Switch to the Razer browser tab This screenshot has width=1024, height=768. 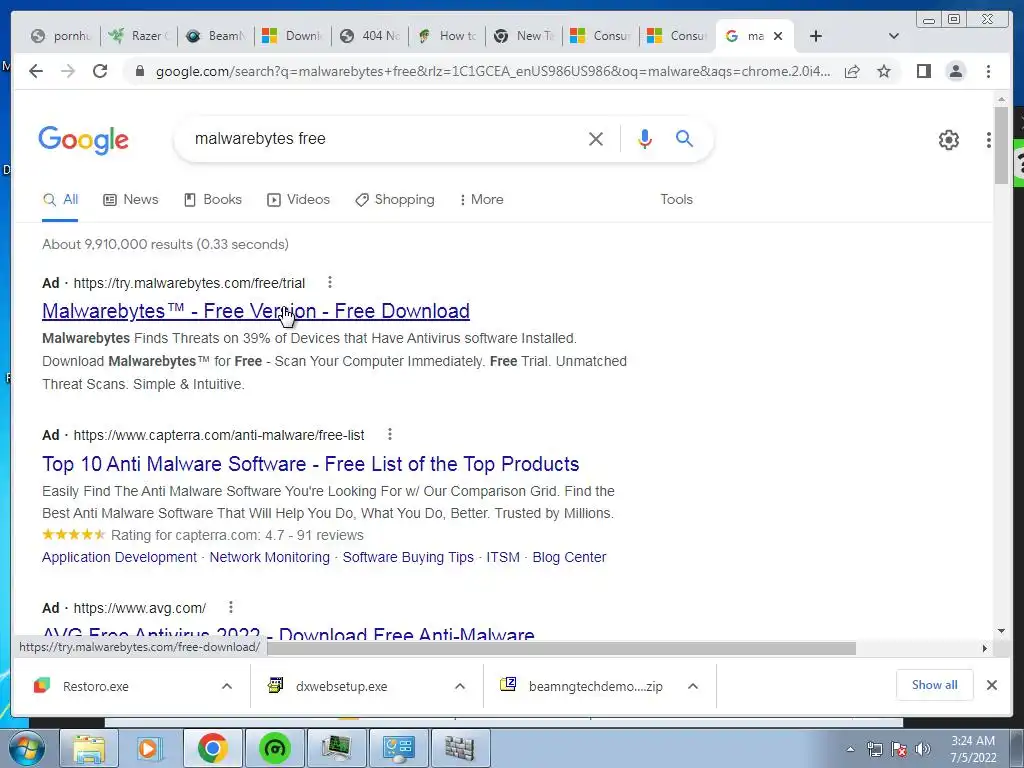point(138,36)
